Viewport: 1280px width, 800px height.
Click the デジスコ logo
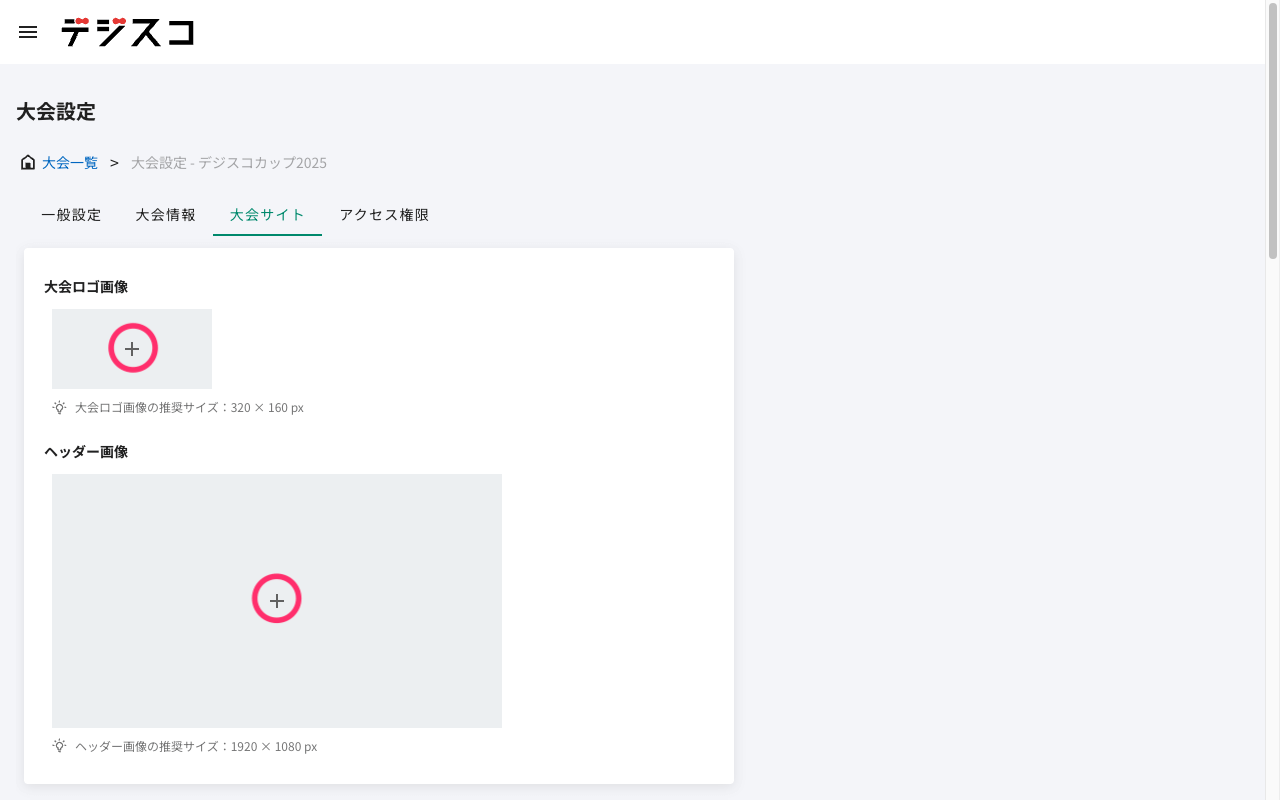coord(127,32)
